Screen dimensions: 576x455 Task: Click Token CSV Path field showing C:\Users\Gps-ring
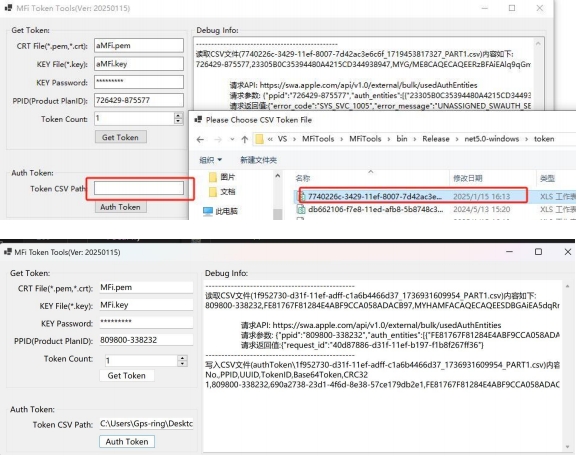pos(146,424)
